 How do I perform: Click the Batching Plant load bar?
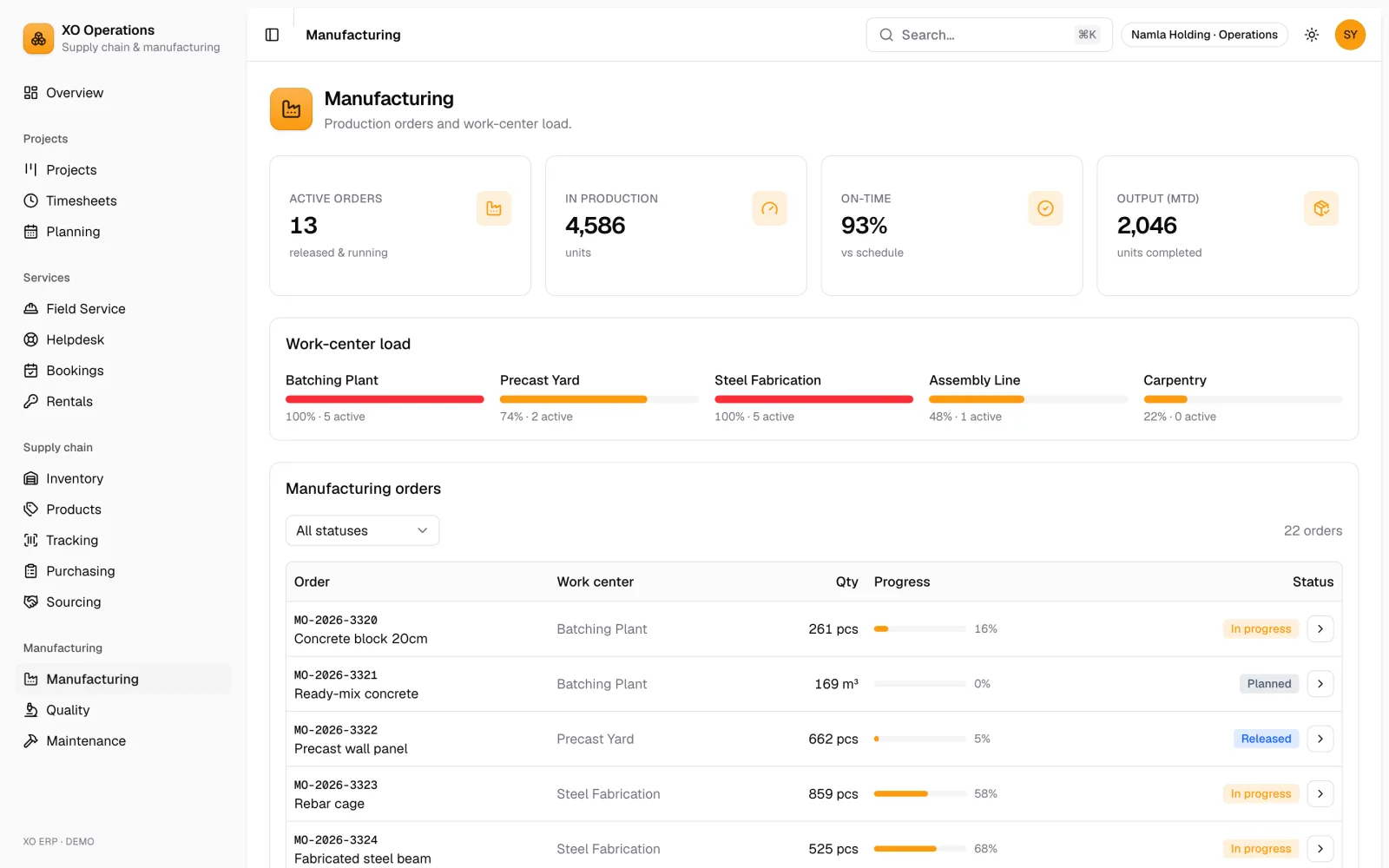(x=385, y=399)
